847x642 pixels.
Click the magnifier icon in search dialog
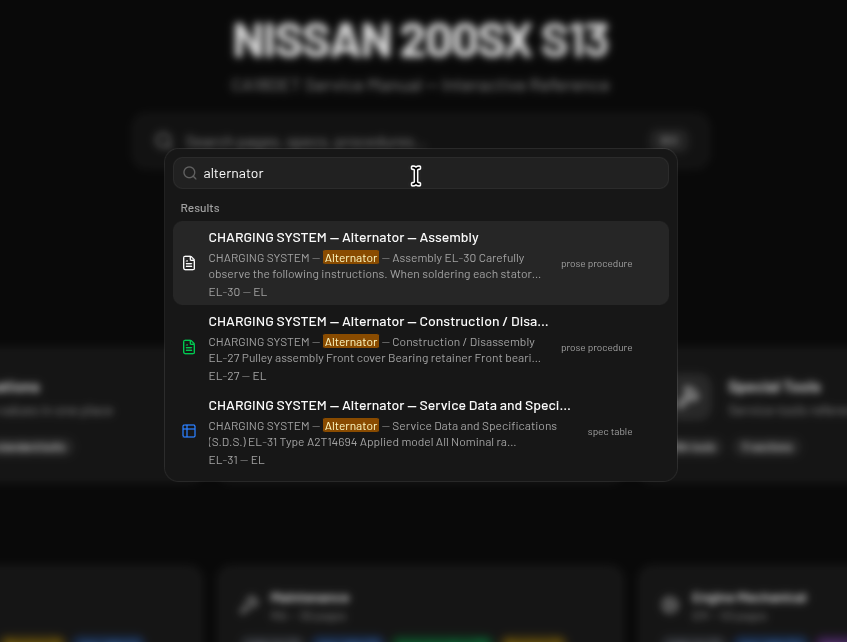click(190, 173)
